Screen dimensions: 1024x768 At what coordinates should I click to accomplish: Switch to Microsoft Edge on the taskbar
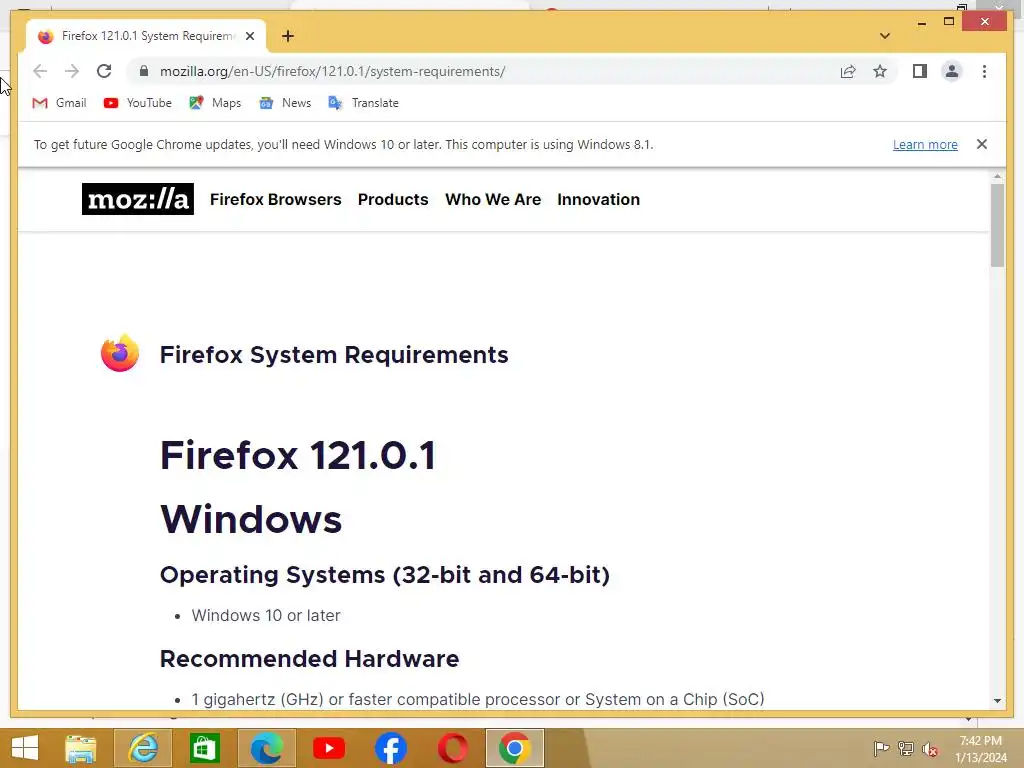point(266,748)
